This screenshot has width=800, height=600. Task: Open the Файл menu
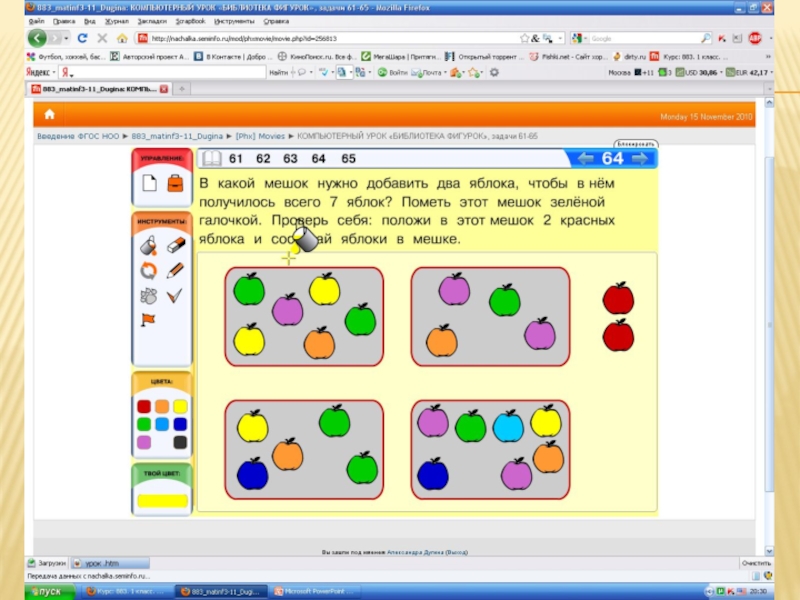[x=36, y=21]
